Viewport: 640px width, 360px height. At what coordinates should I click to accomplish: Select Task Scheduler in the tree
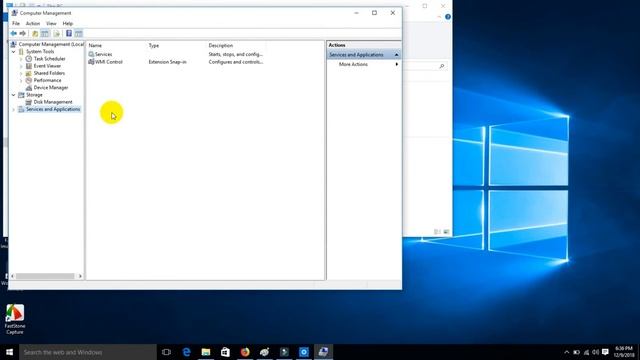[x=49, y=59]
